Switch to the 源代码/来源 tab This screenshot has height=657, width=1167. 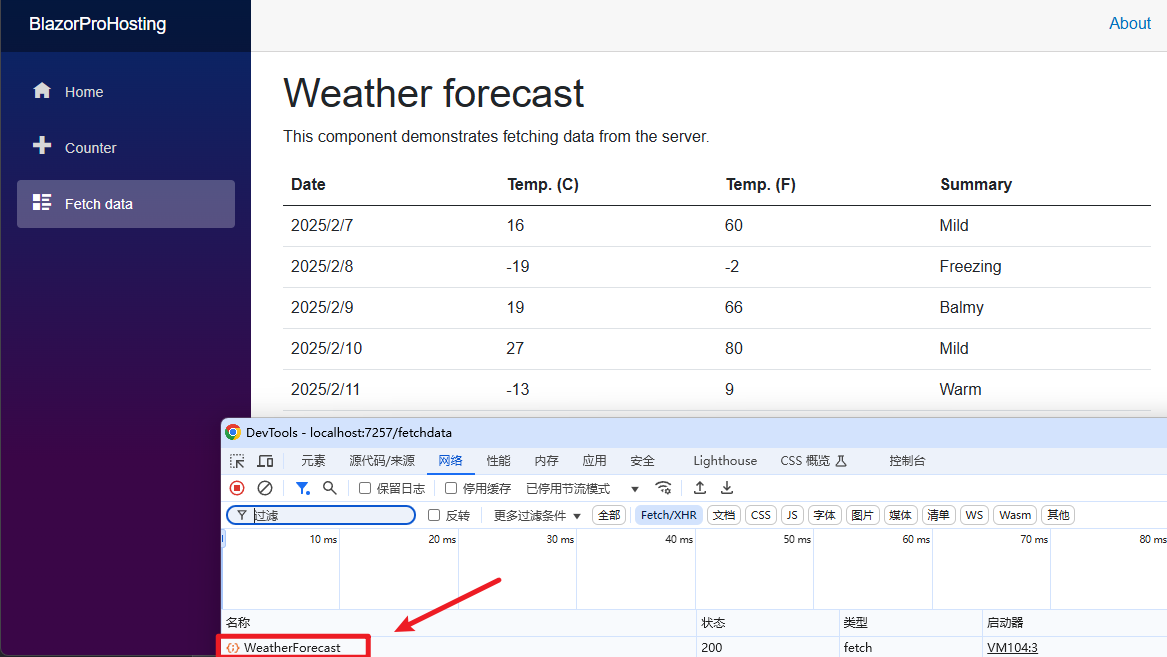pos(382,461)
